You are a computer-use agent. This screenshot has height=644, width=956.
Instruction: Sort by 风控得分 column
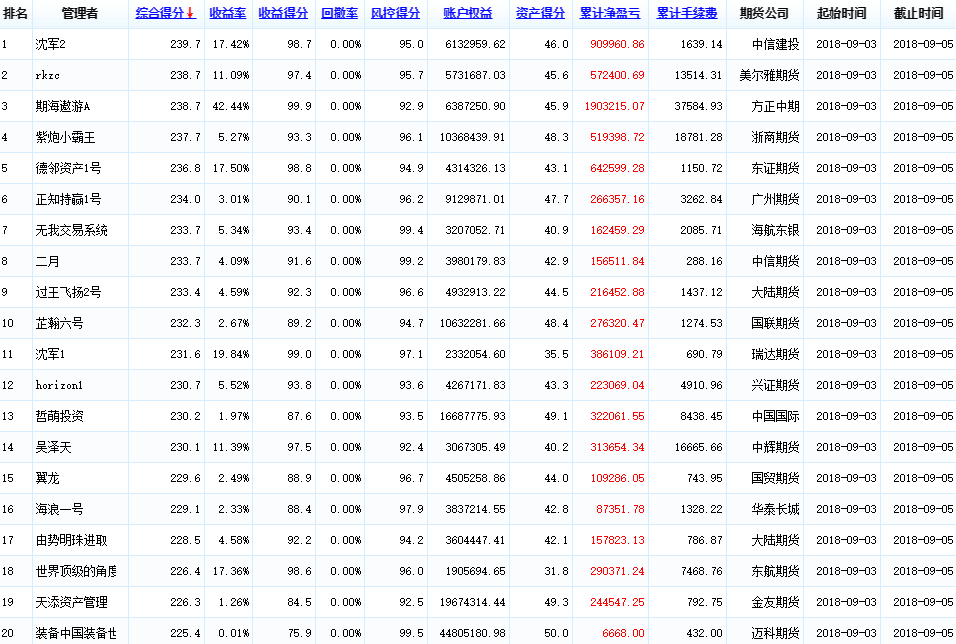click(x=396, y=13)
